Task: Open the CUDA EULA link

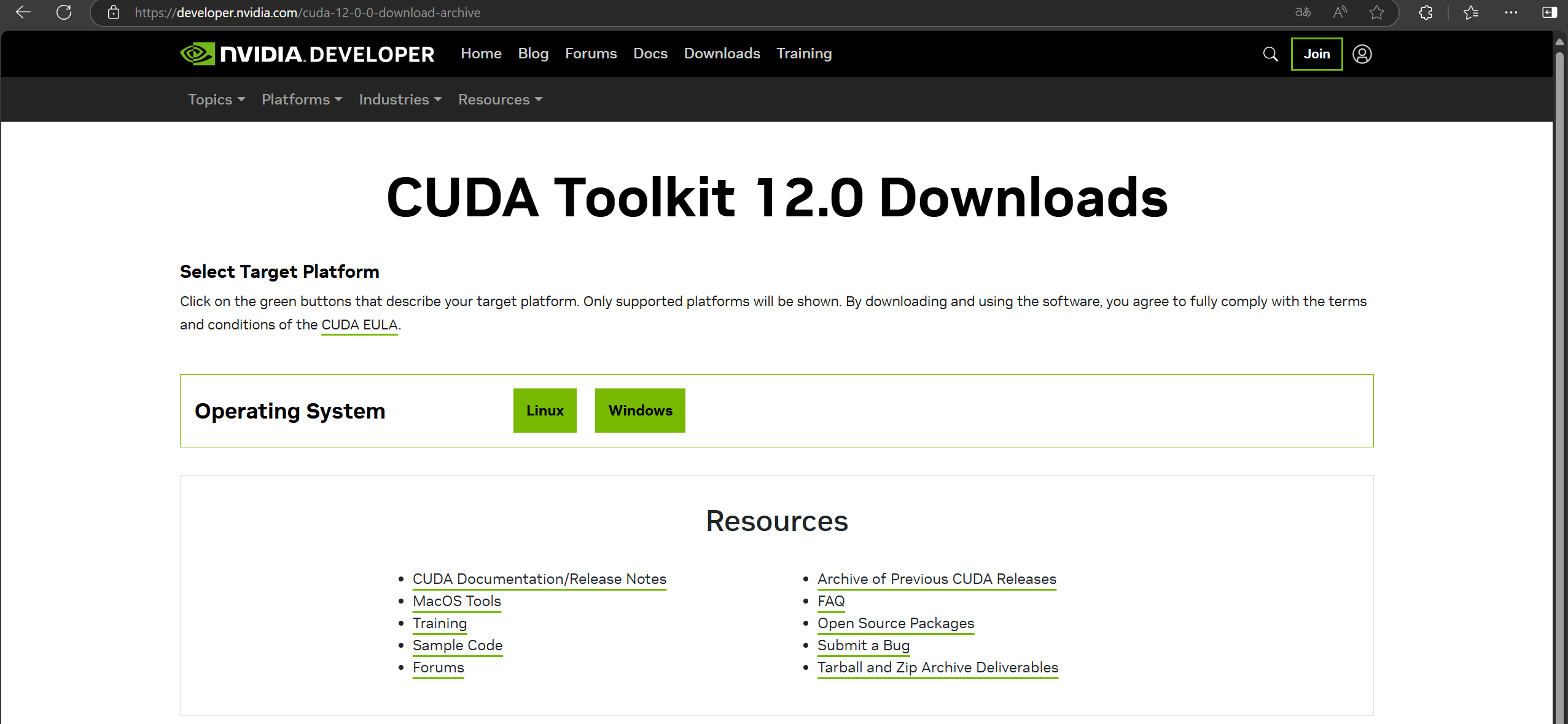Action: [359, 325]
